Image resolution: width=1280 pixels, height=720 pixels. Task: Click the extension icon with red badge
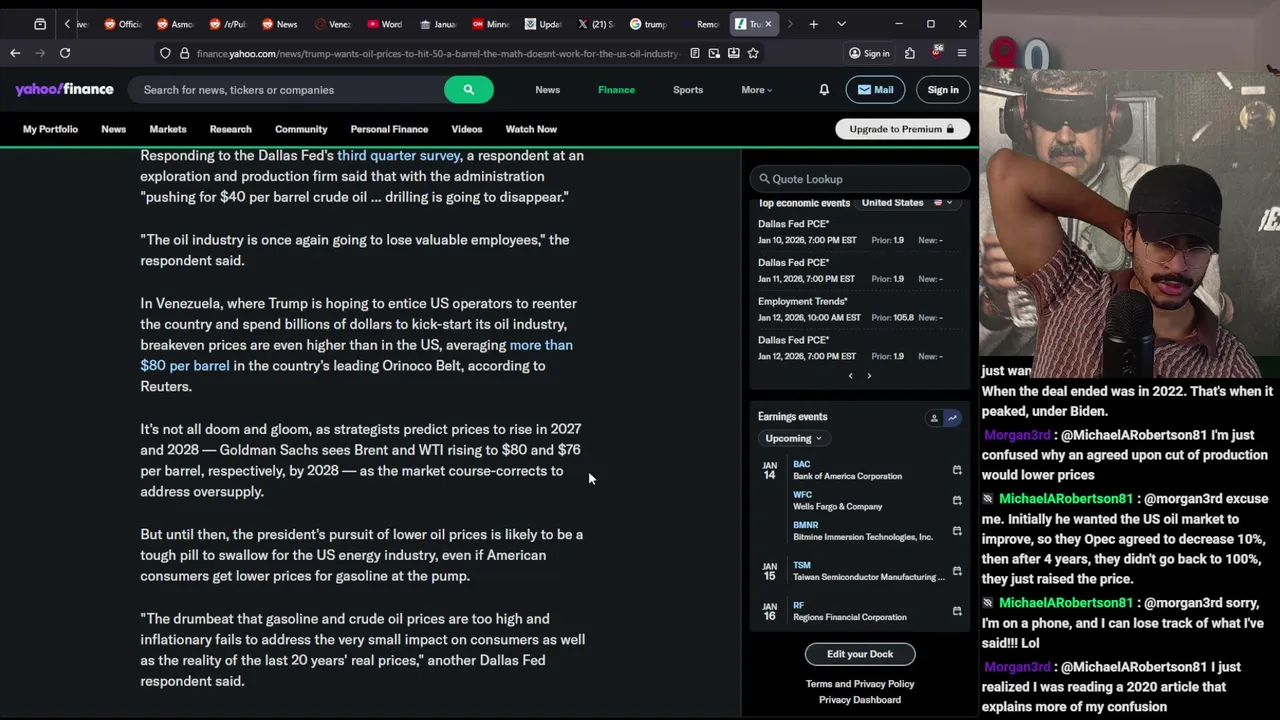point(936,52)
